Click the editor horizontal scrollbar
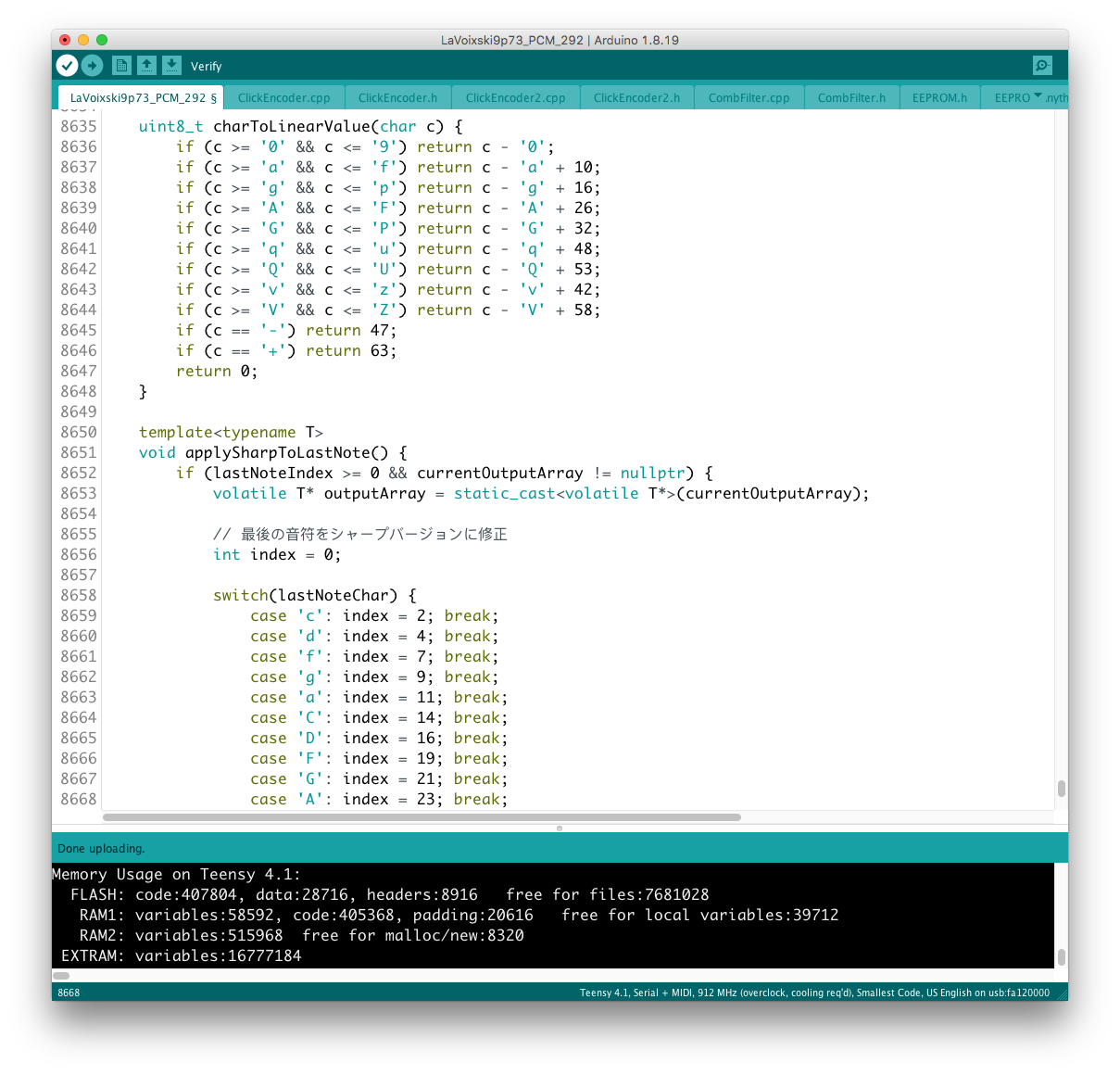The image size is (1120, 1075). pyautogui.click(x=422, y=817)
